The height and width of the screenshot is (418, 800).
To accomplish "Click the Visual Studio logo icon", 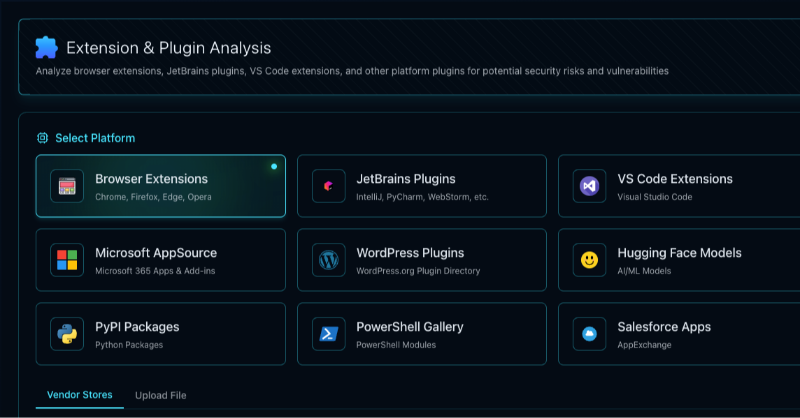I will (x=589, y=186).
